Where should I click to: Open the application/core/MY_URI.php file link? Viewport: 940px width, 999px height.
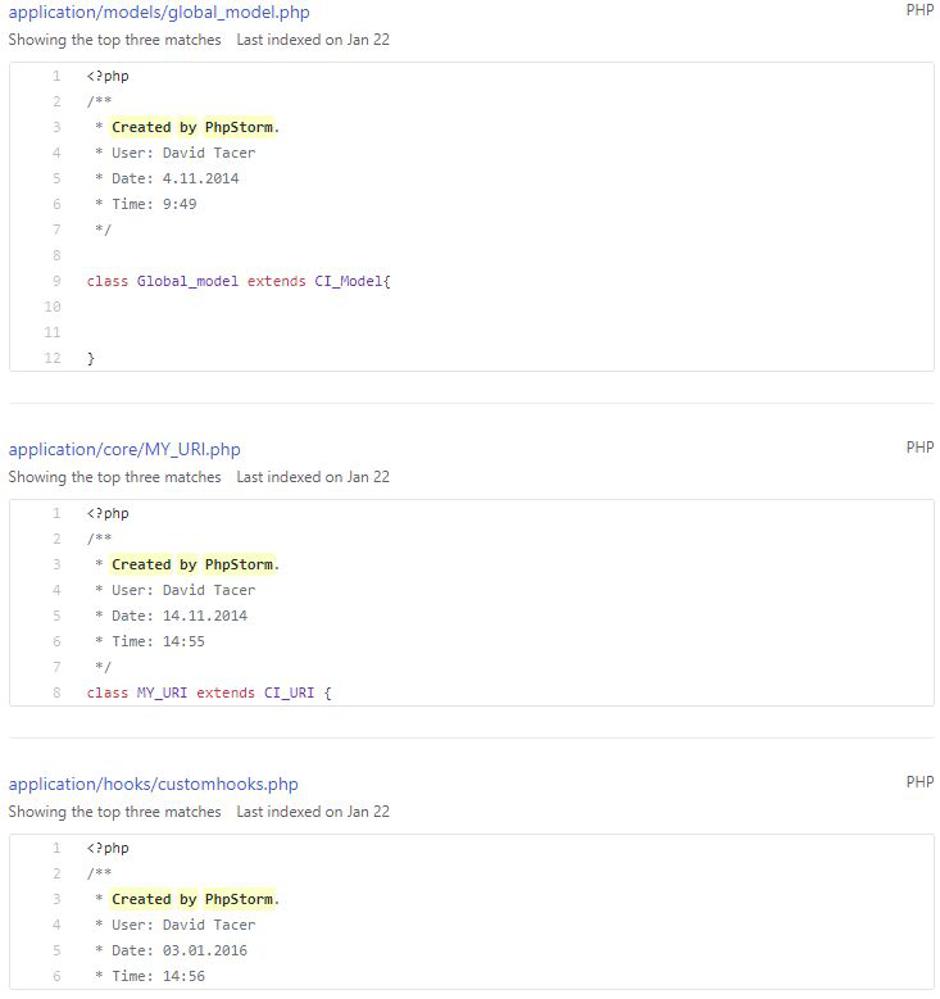tap(125, 449)
